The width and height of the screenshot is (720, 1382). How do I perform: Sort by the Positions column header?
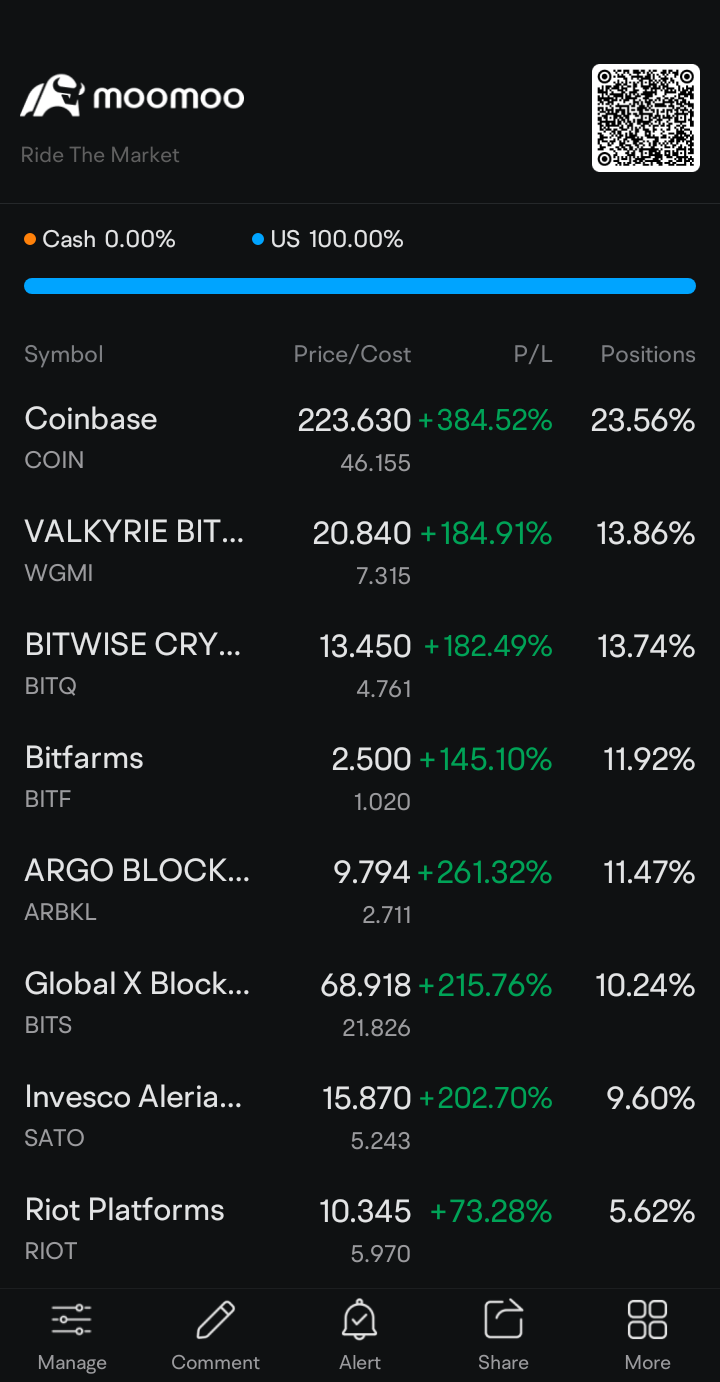tap(647, 354)
